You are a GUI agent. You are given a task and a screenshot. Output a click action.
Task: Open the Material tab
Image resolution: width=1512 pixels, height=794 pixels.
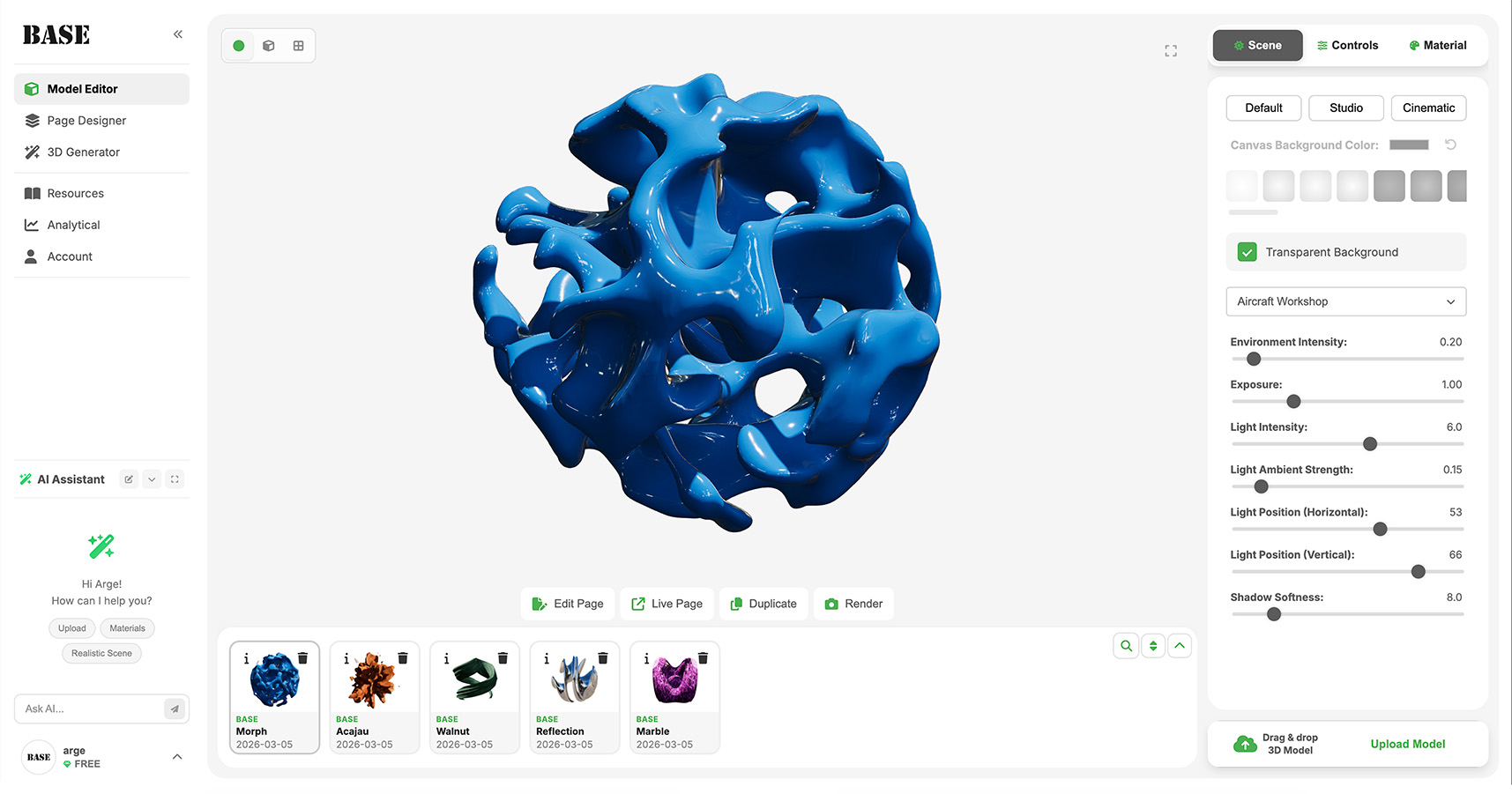(1438, 46)
